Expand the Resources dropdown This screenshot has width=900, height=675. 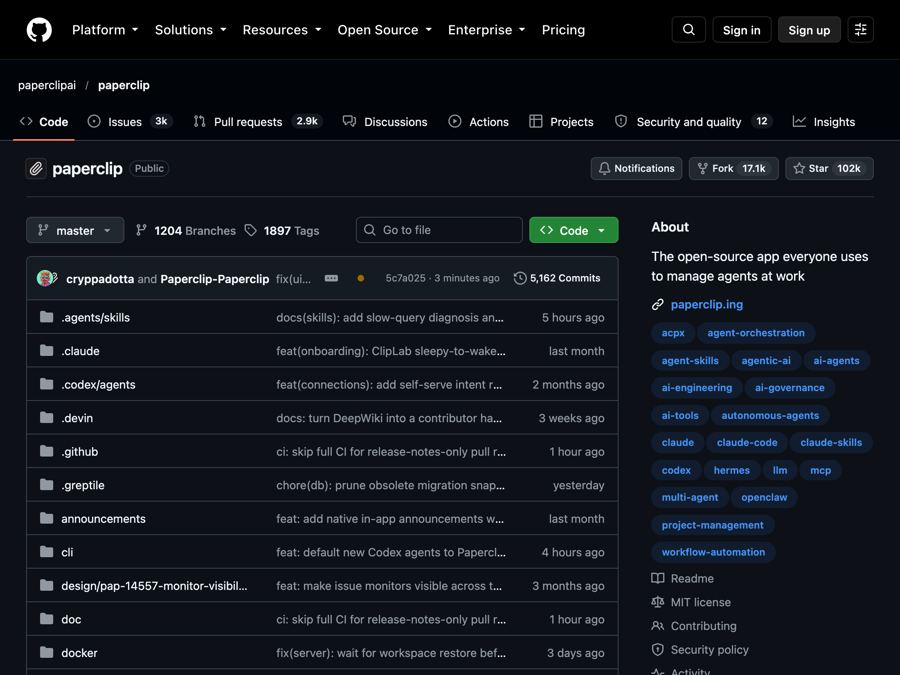coord(282,30)
